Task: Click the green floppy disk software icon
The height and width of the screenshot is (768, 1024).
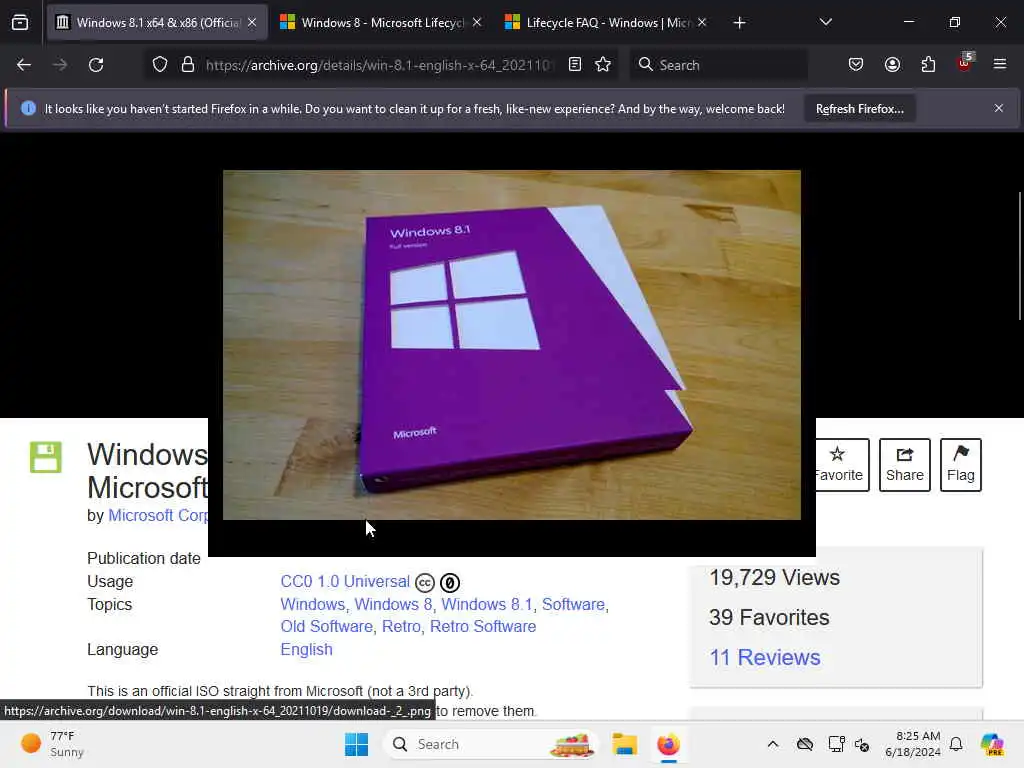Action: click(x=46, y=457)
